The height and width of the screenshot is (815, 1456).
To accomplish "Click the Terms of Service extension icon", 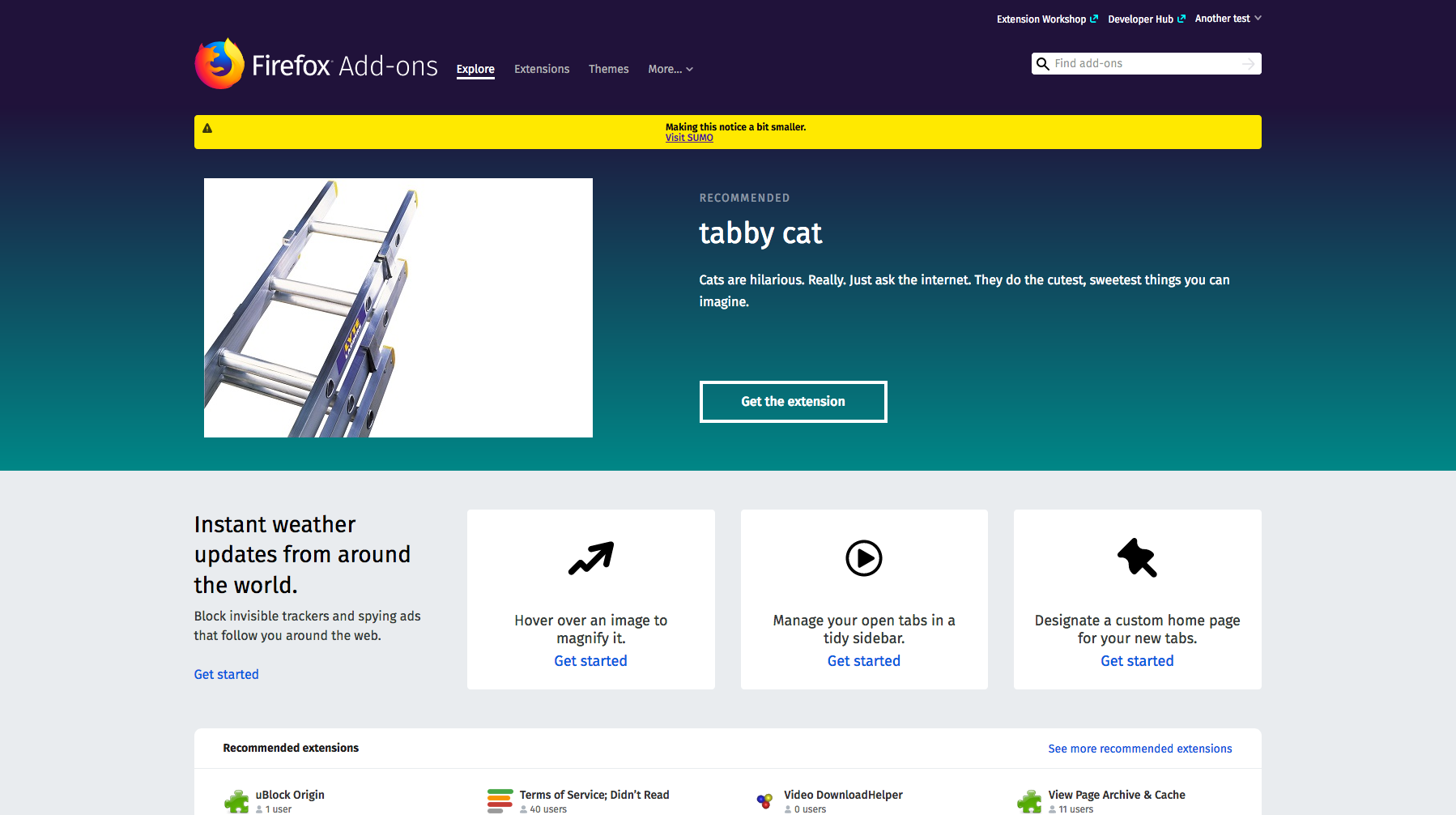I will pyautogui.click(x=500, y=801).
